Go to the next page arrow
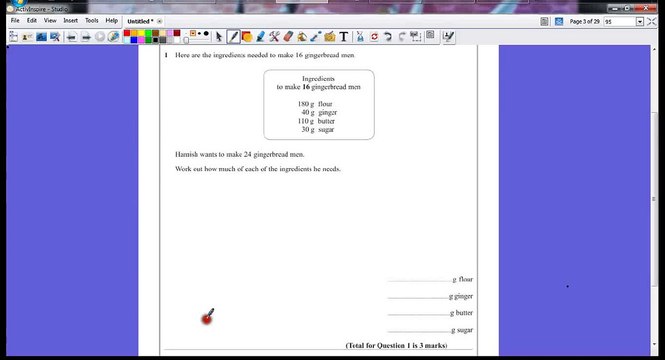Screen dimensions: 665x360 86,37
